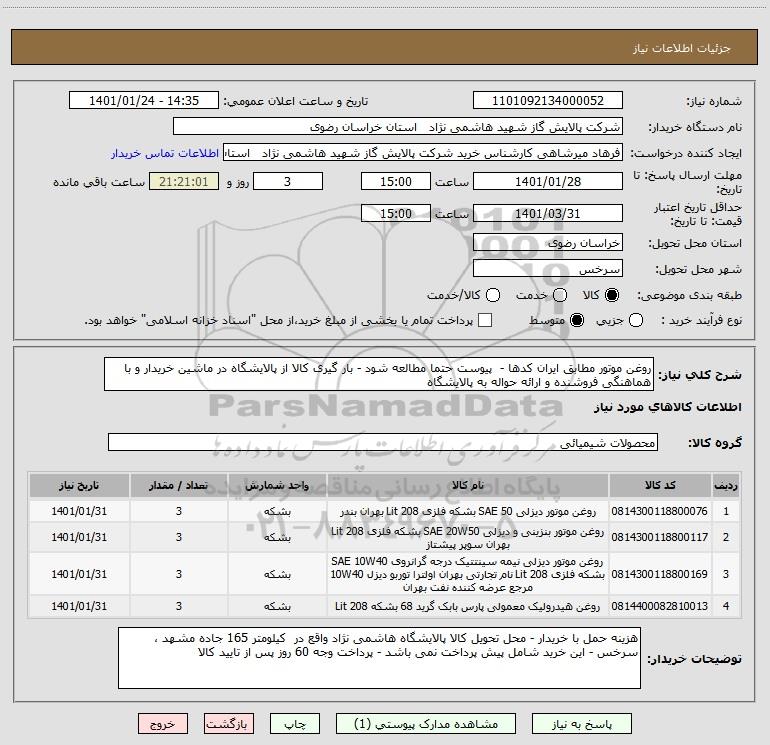Screen dimensions: 770x745
Task: Click product code 0814300118800076 in table
Action: coord(659,511)
